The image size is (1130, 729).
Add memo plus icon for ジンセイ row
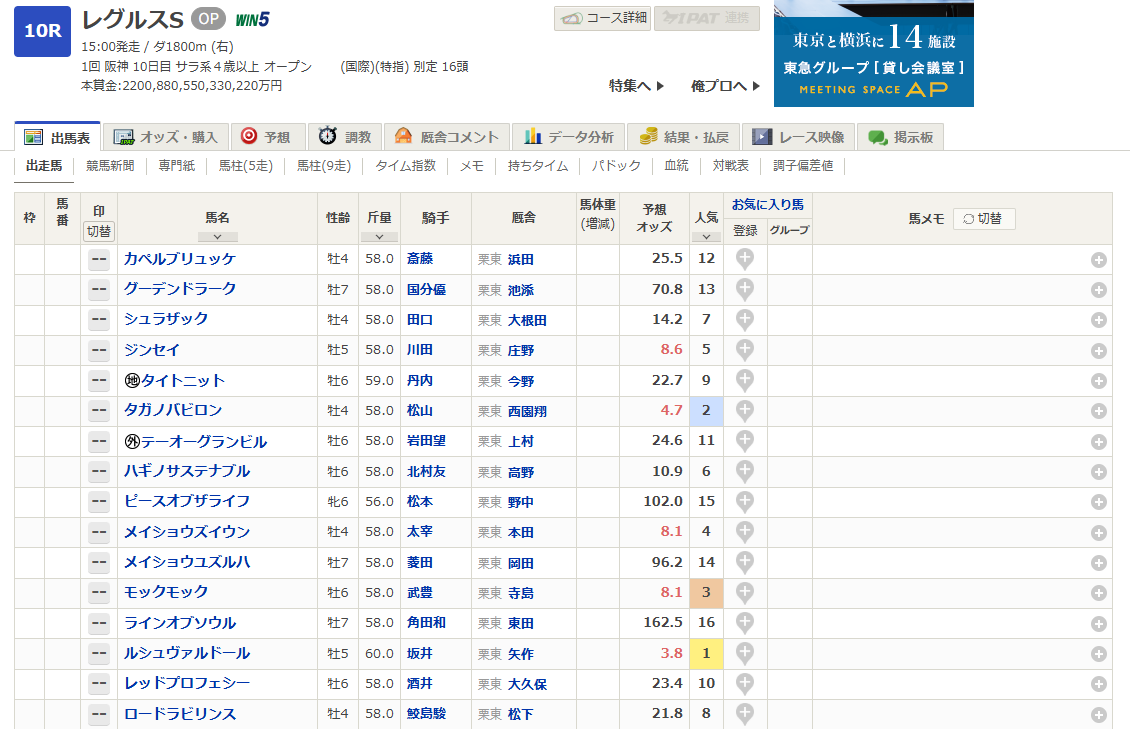(1098, 351)
